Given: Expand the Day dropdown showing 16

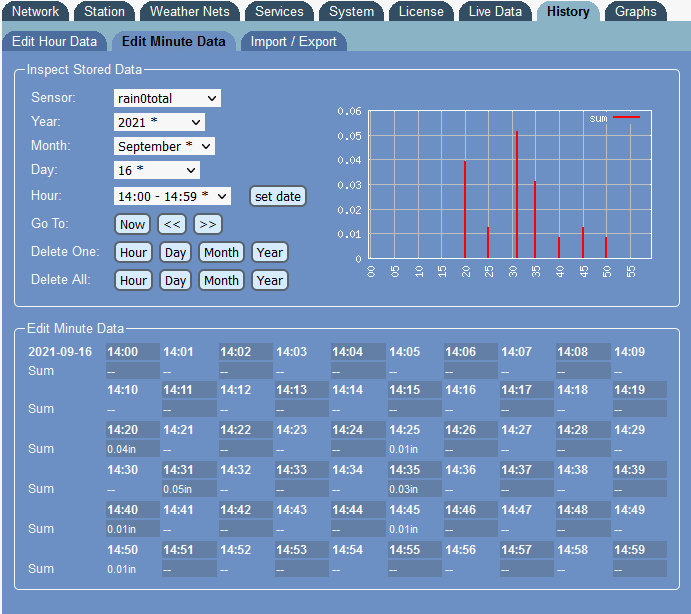Looking at the screenshot, I should coord(156,170).
